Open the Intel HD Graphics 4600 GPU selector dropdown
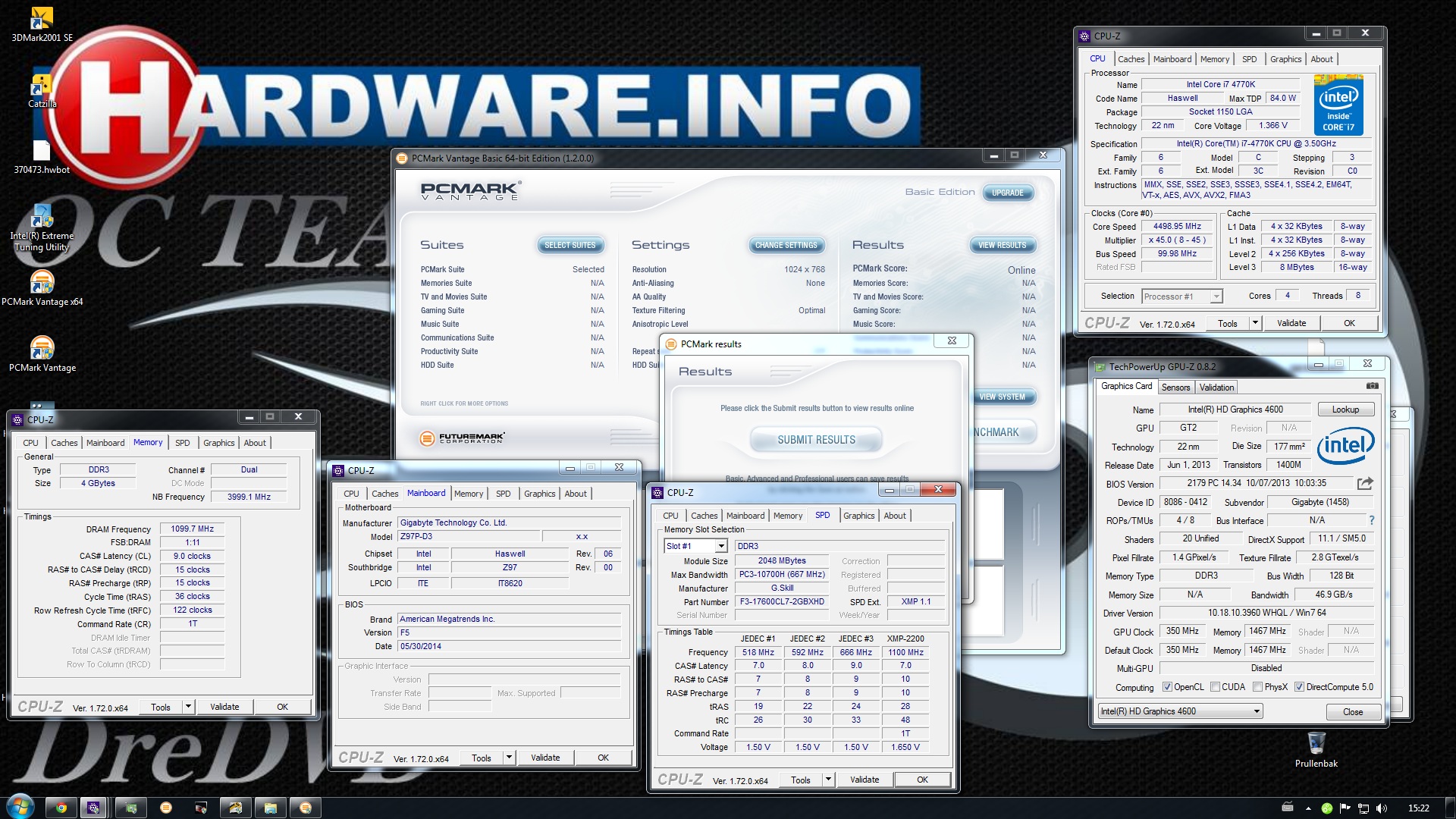Viewport: 1456px width, 819px height. coord(1180,711)
